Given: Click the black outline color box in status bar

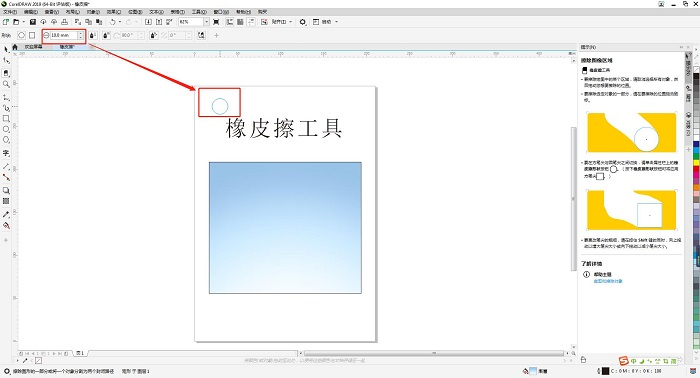Looking at the screenshot, I should [605, 371].
